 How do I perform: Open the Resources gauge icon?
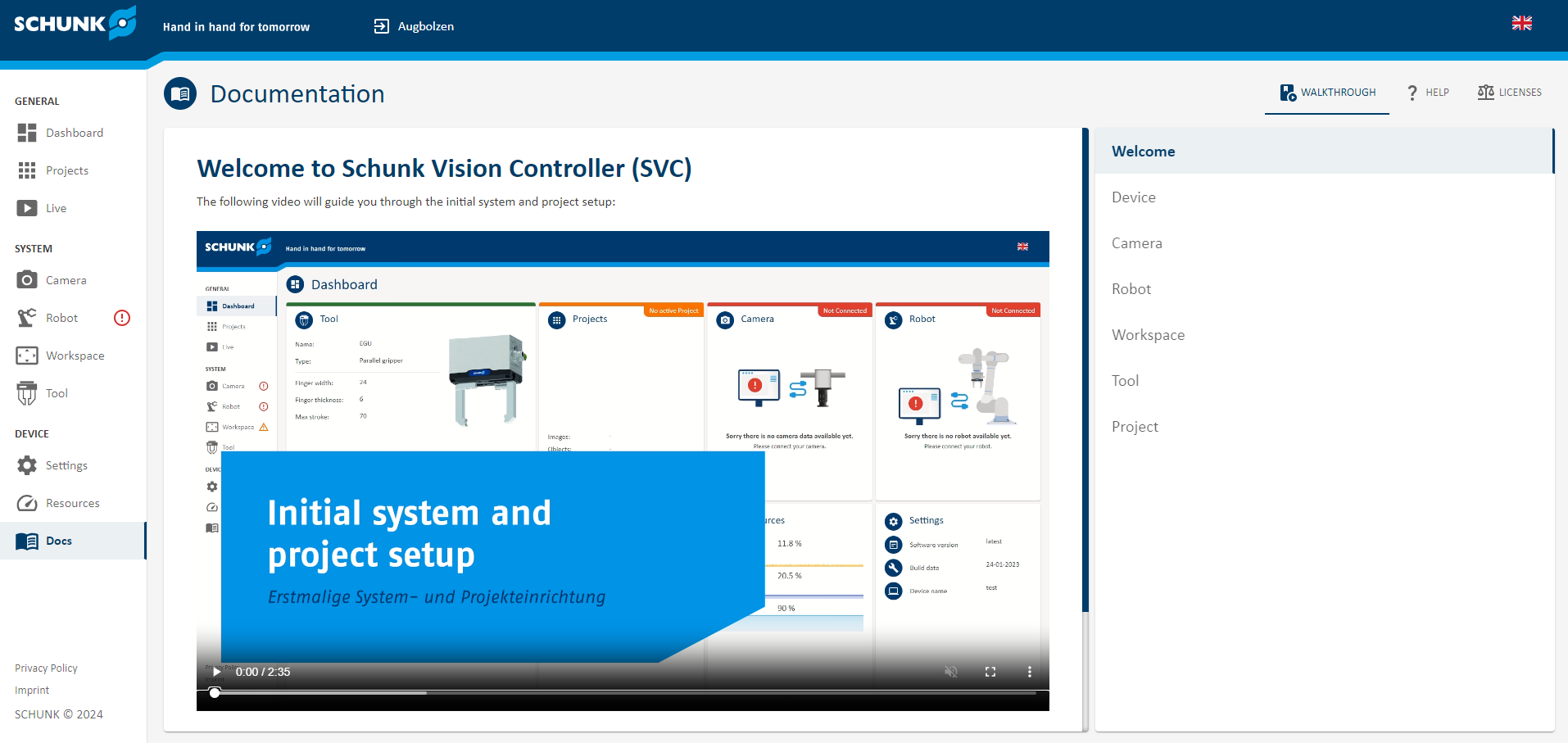coord(27,503)
